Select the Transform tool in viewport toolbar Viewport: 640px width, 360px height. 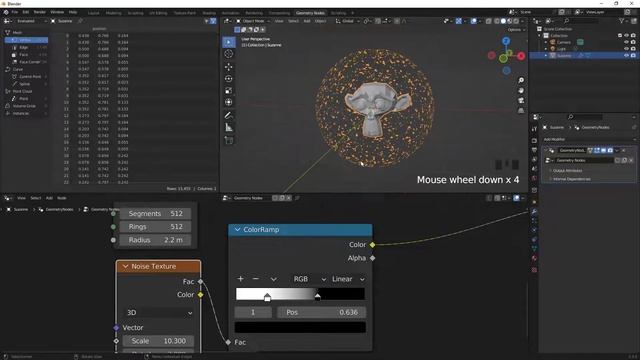(229, 102)
